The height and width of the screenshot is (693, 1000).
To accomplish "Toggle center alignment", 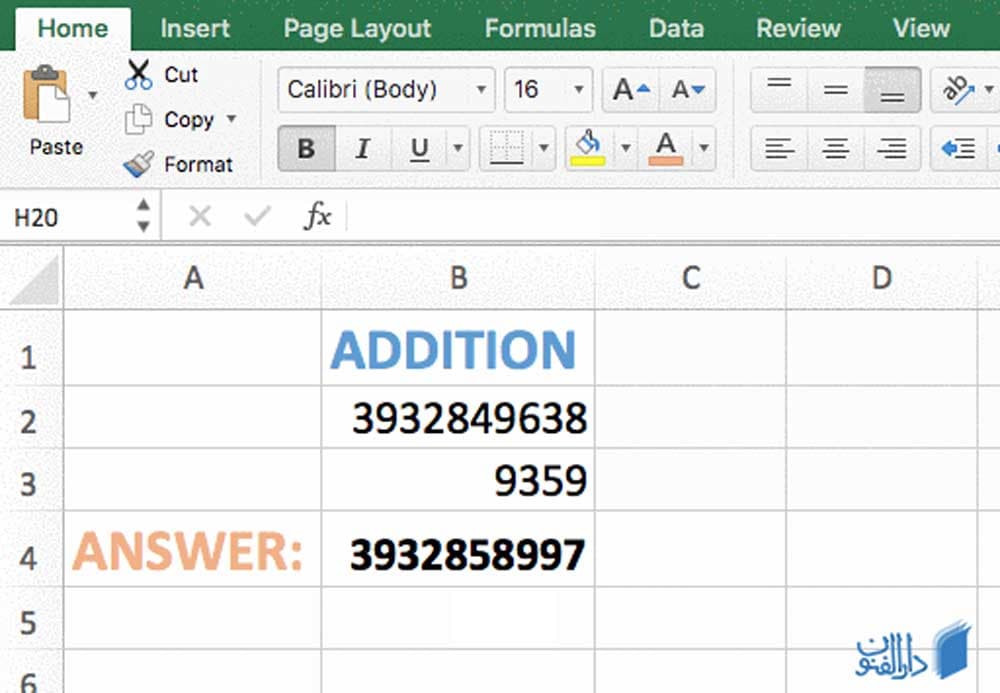I will (x=835, y=148).
